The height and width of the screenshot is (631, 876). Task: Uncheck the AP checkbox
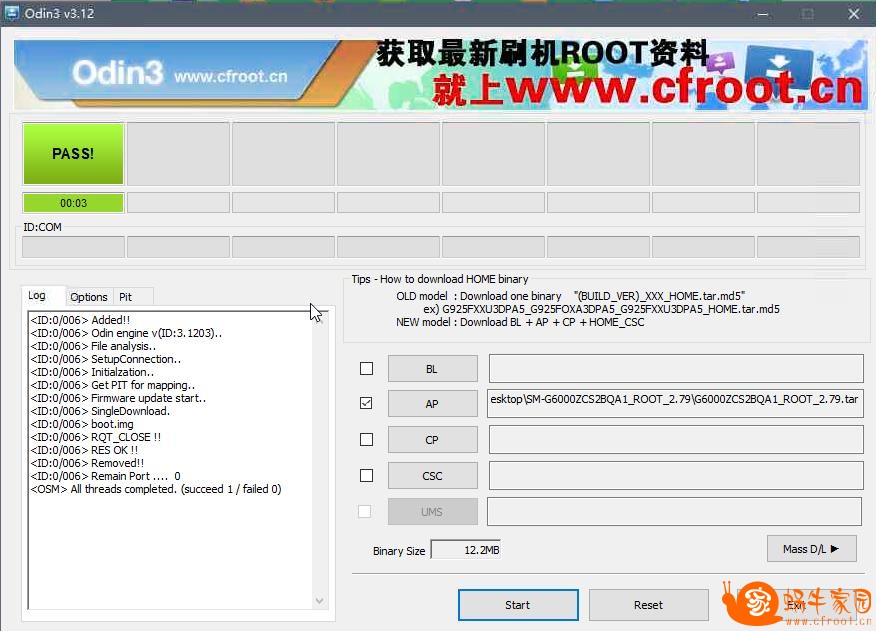366,403
